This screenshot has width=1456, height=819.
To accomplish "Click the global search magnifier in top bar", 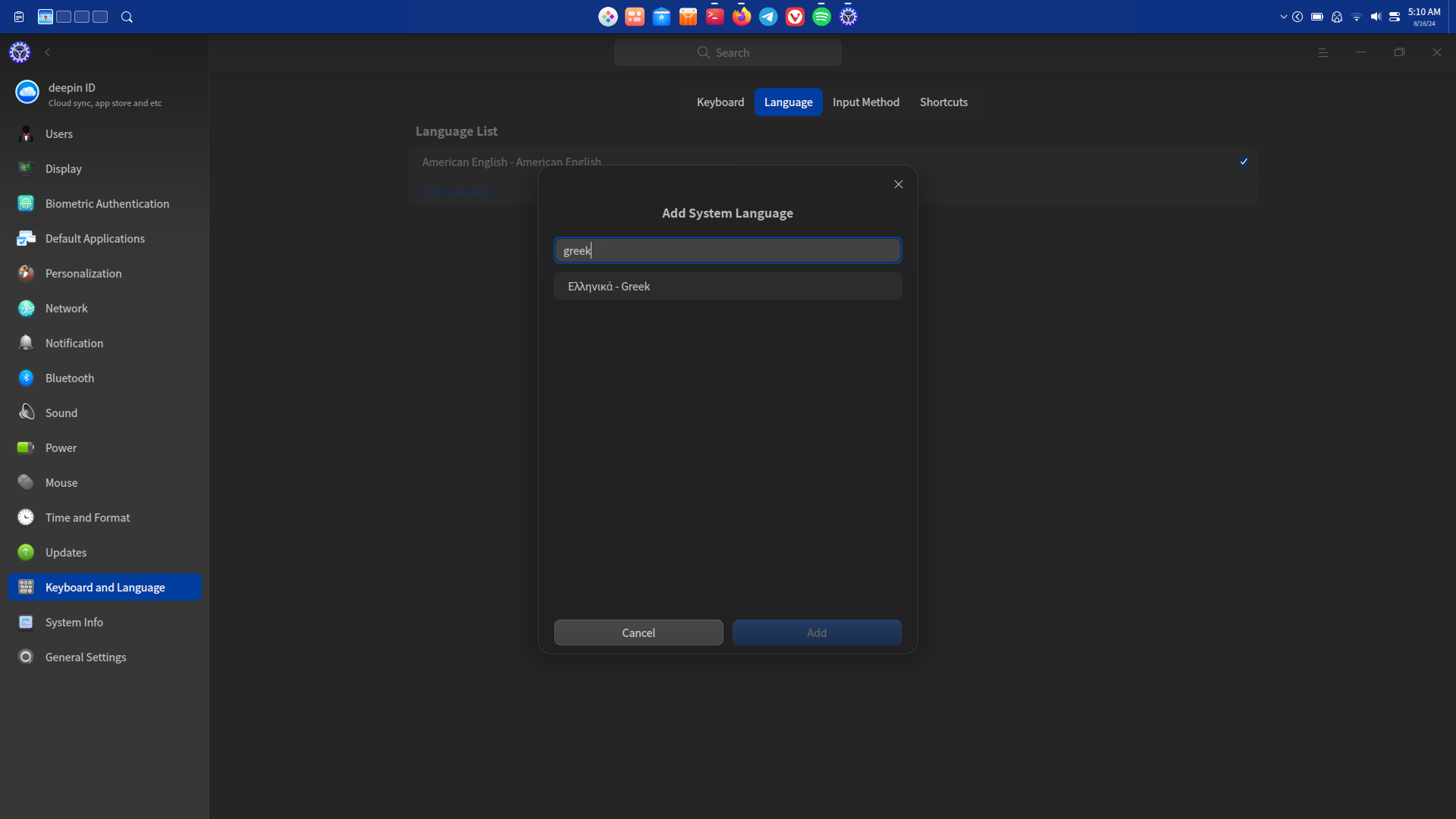I will (x=127, y=17).
